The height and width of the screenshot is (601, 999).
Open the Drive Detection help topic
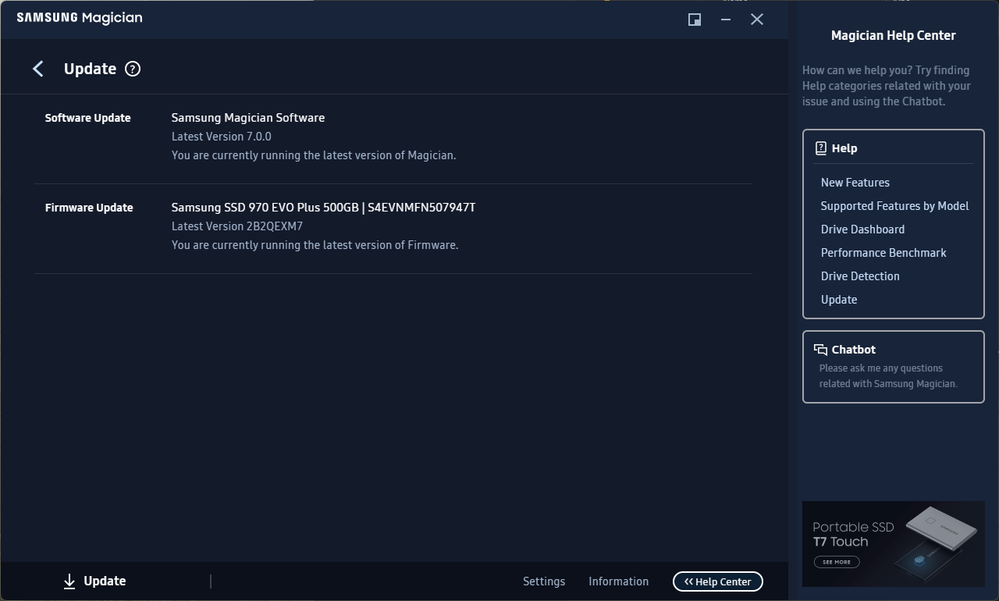pos(860,276)
